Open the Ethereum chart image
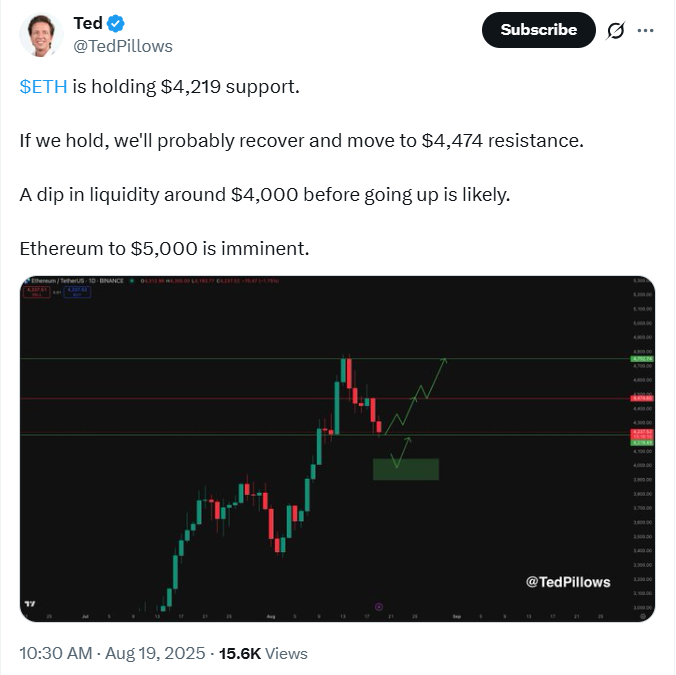The height and width of the screenshot is (675, 676). [x=337, y=448]
